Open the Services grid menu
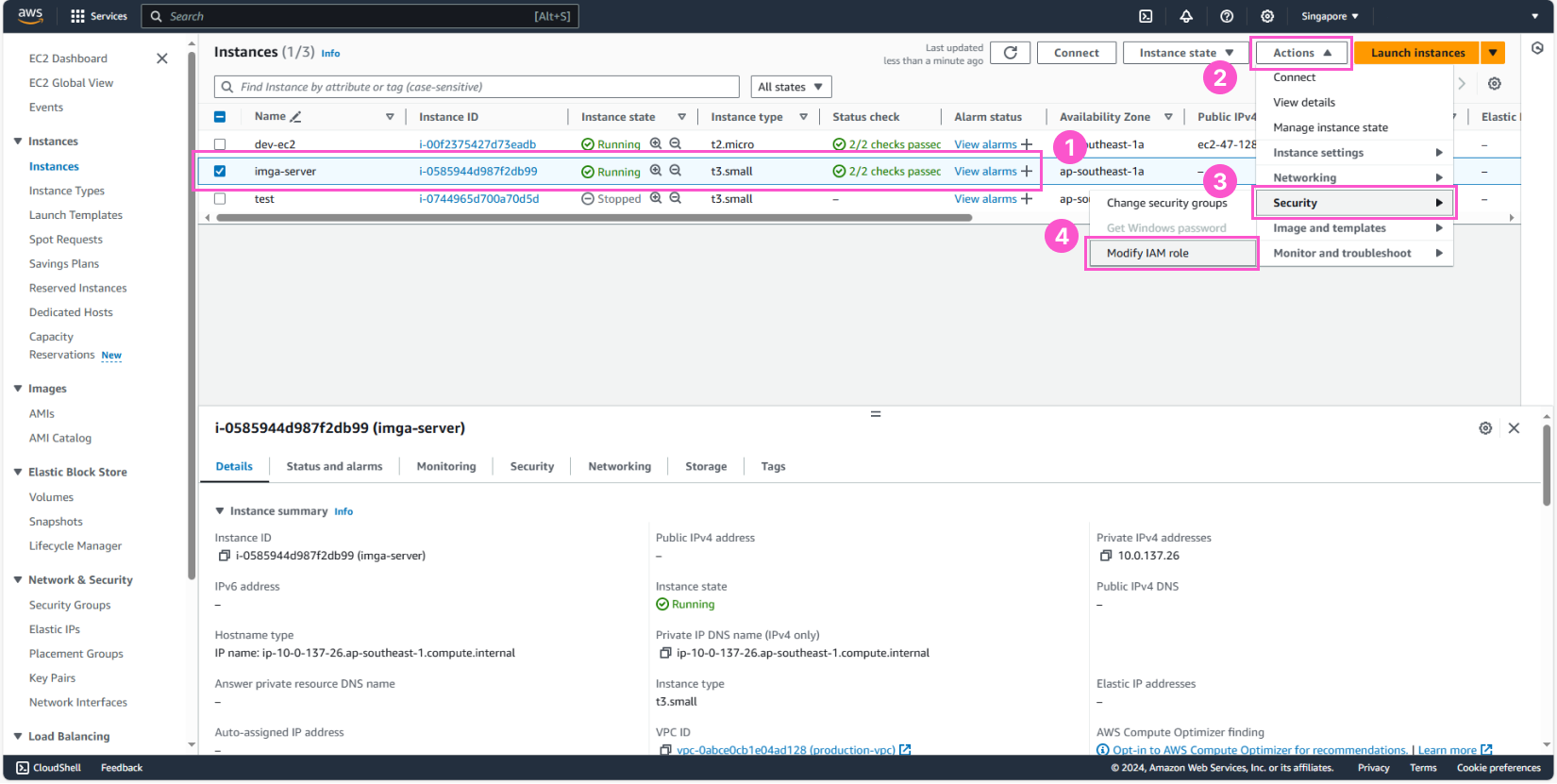This screenshot has height=784, width=1557. pos(99,16)
